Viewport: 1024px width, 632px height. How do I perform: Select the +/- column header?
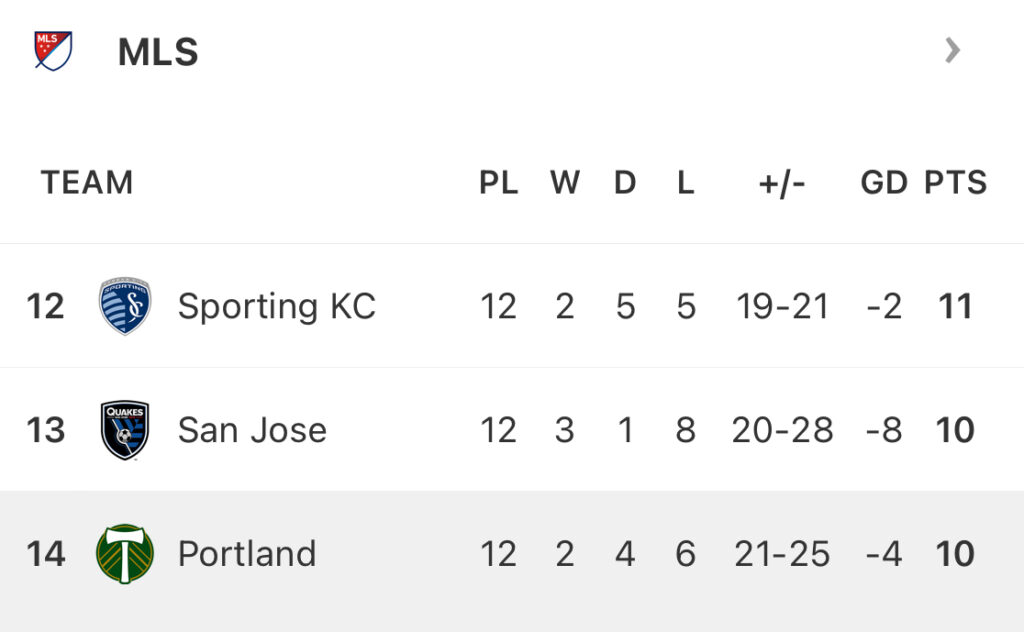782,183
